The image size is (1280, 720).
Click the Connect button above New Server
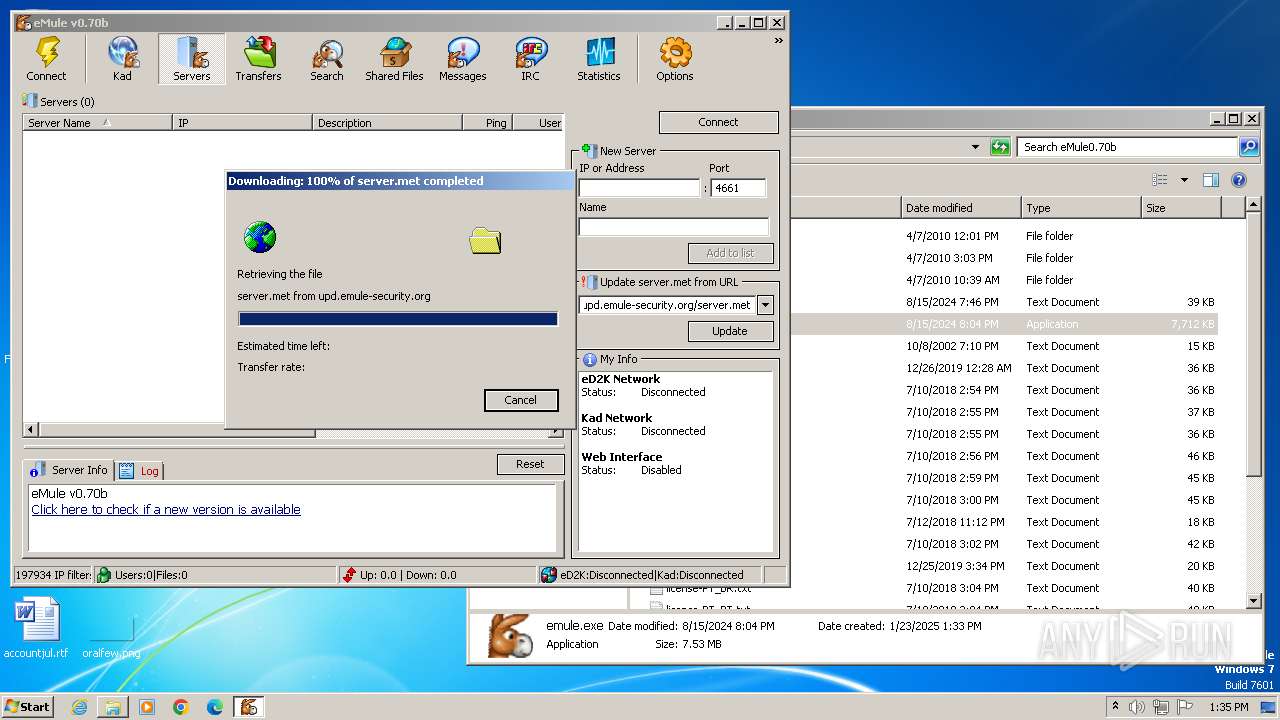click(x=718, y=122)
